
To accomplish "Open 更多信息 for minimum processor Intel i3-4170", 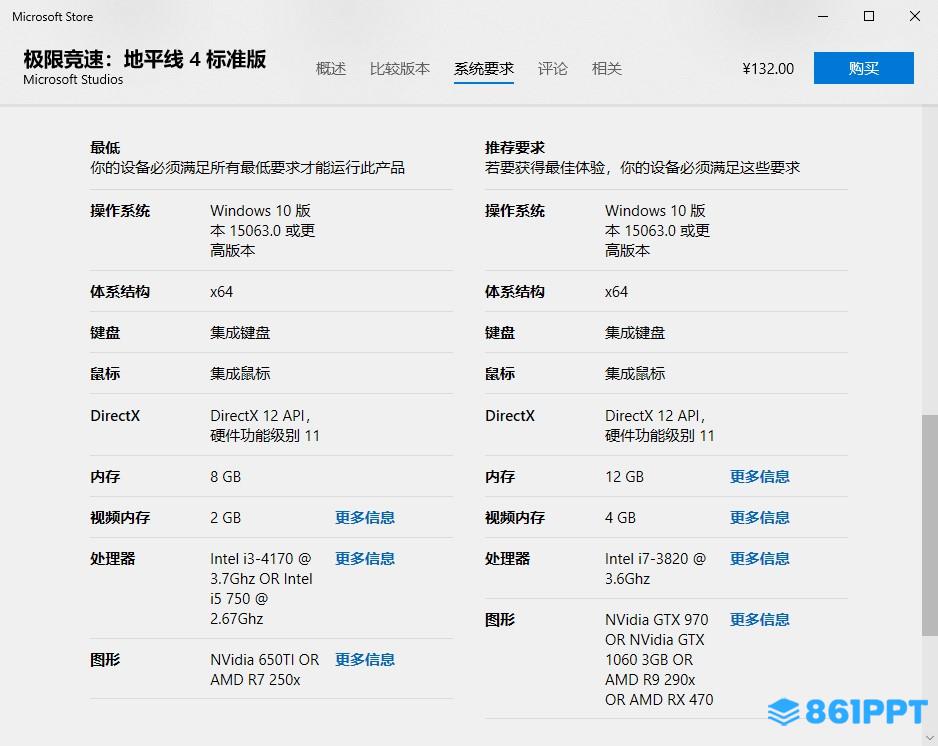I will tap(364, 558).
